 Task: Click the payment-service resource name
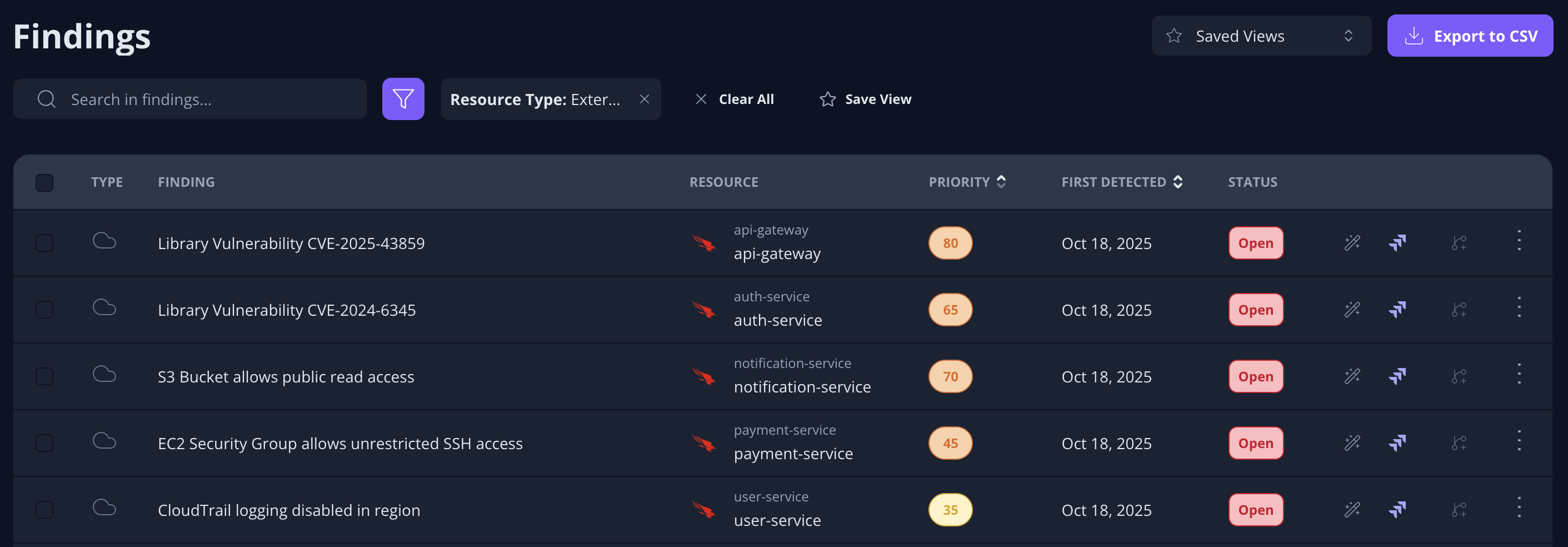coord(793,454)
